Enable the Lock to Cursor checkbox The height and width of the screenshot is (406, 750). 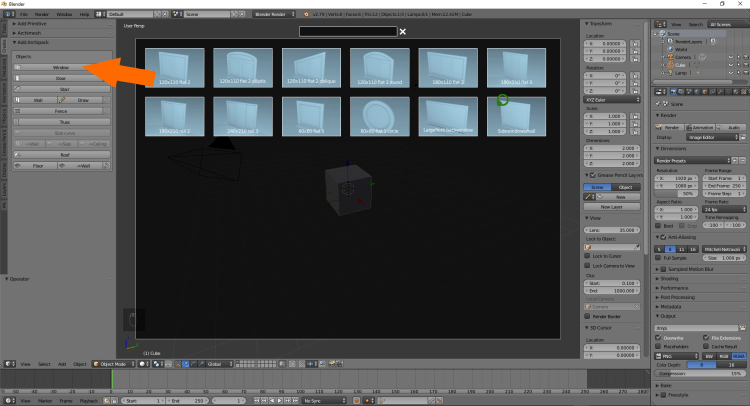[x=589, y=254]
